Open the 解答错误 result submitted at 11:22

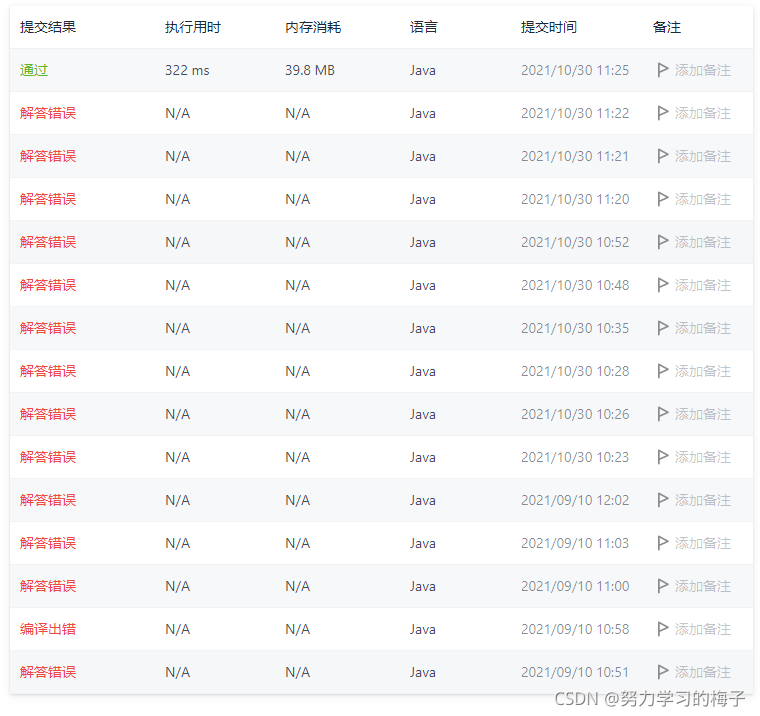(x=48, y=113)
